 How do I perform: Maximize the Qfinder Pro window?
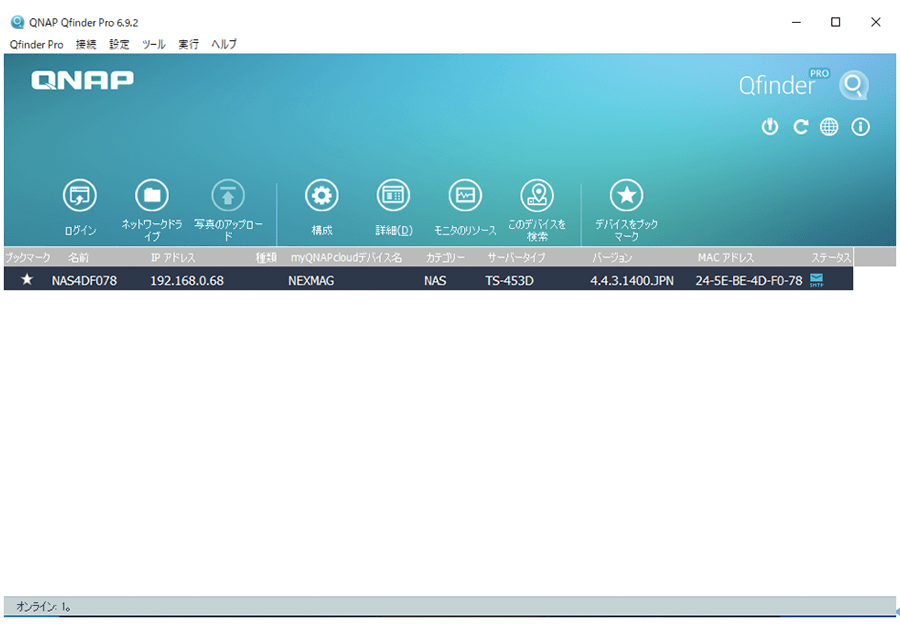[836, 22]
